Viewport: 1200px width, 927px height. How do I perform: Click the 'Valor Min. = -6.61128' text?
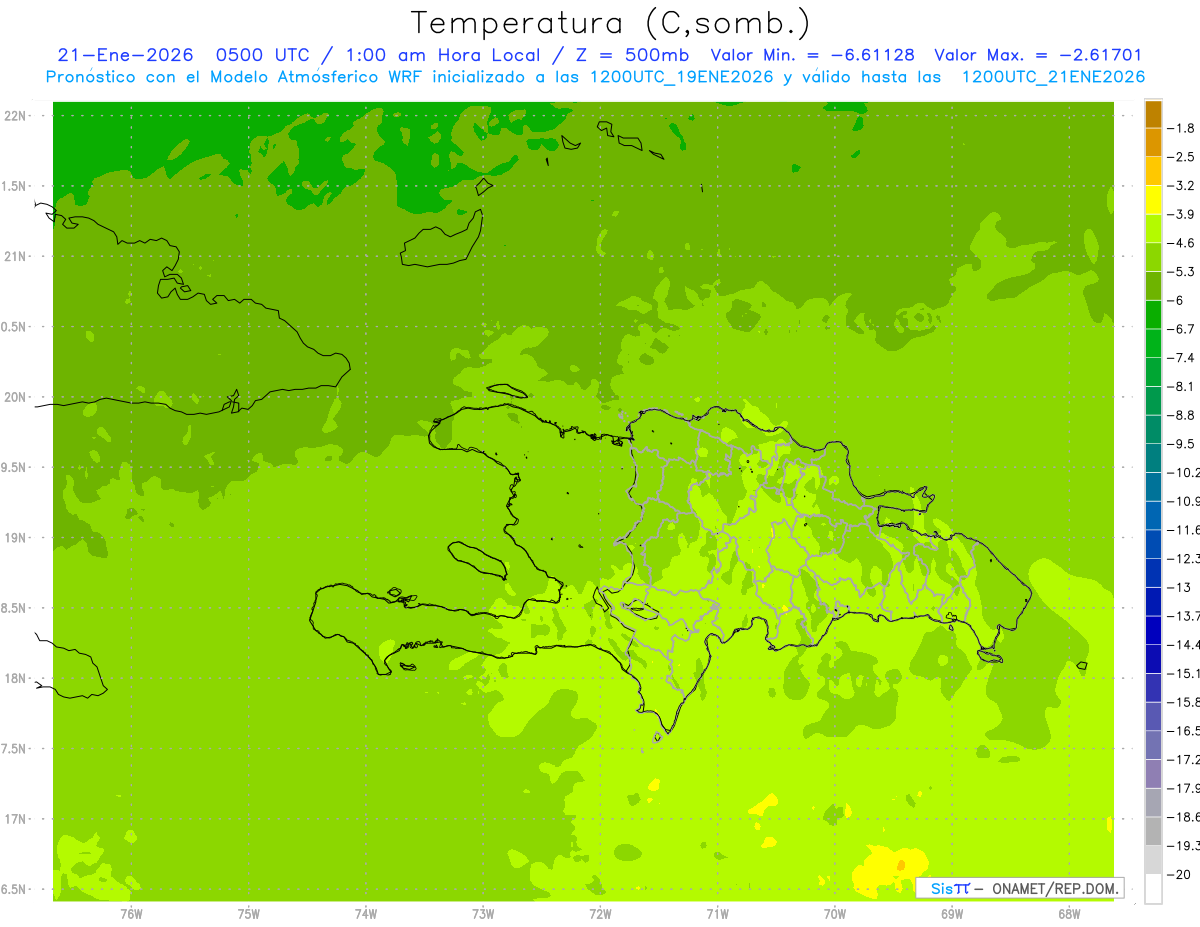pyautogui.click(x=812, y=55)
